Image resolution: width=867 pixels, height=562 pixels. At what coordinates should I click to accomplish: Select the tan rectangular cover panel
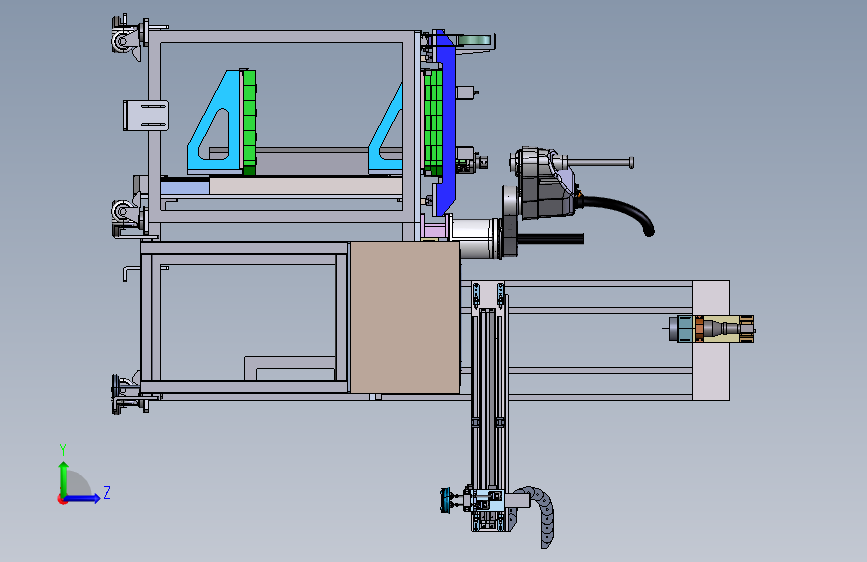click(405, 318)
